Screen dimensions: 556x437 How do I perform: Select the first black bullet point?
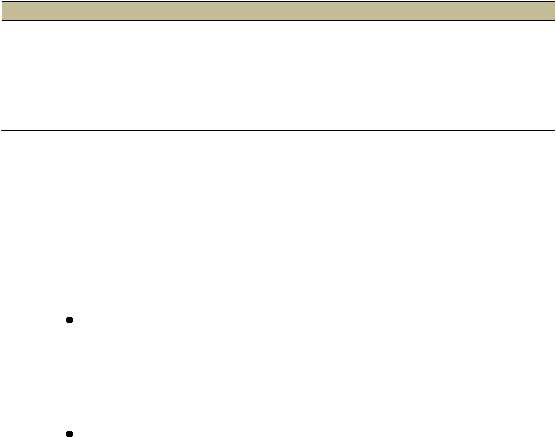coord(70,320)
